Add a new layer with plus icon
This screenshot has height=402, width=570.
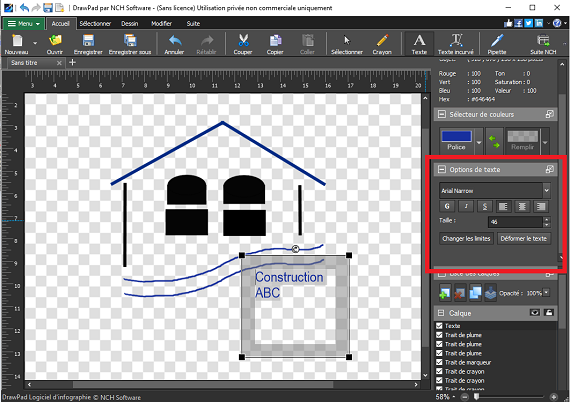(x=444, y=293)
